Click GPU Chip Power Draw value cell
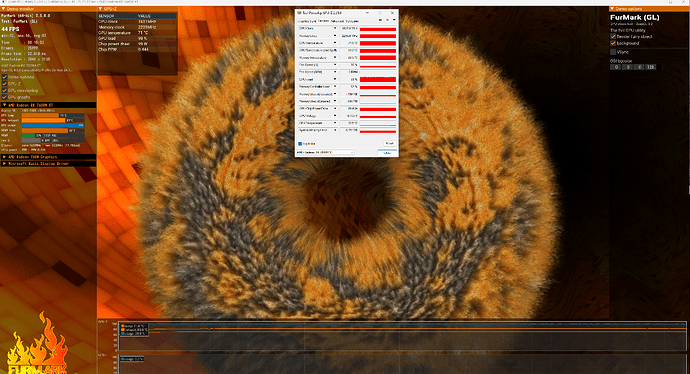The image size is (690, 374). point(349,108)
